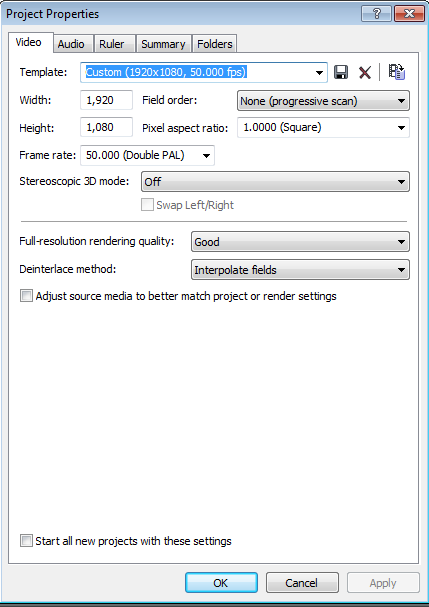Close the Project Properties dialog

pos(409,14)
